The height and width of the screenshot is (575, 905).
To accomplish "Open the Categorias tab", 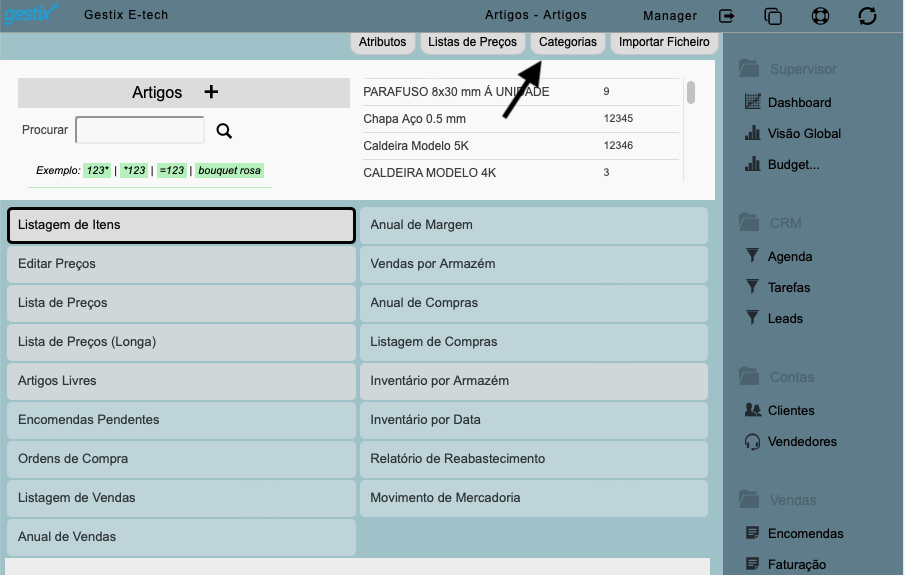I will [x=568, y=42].
